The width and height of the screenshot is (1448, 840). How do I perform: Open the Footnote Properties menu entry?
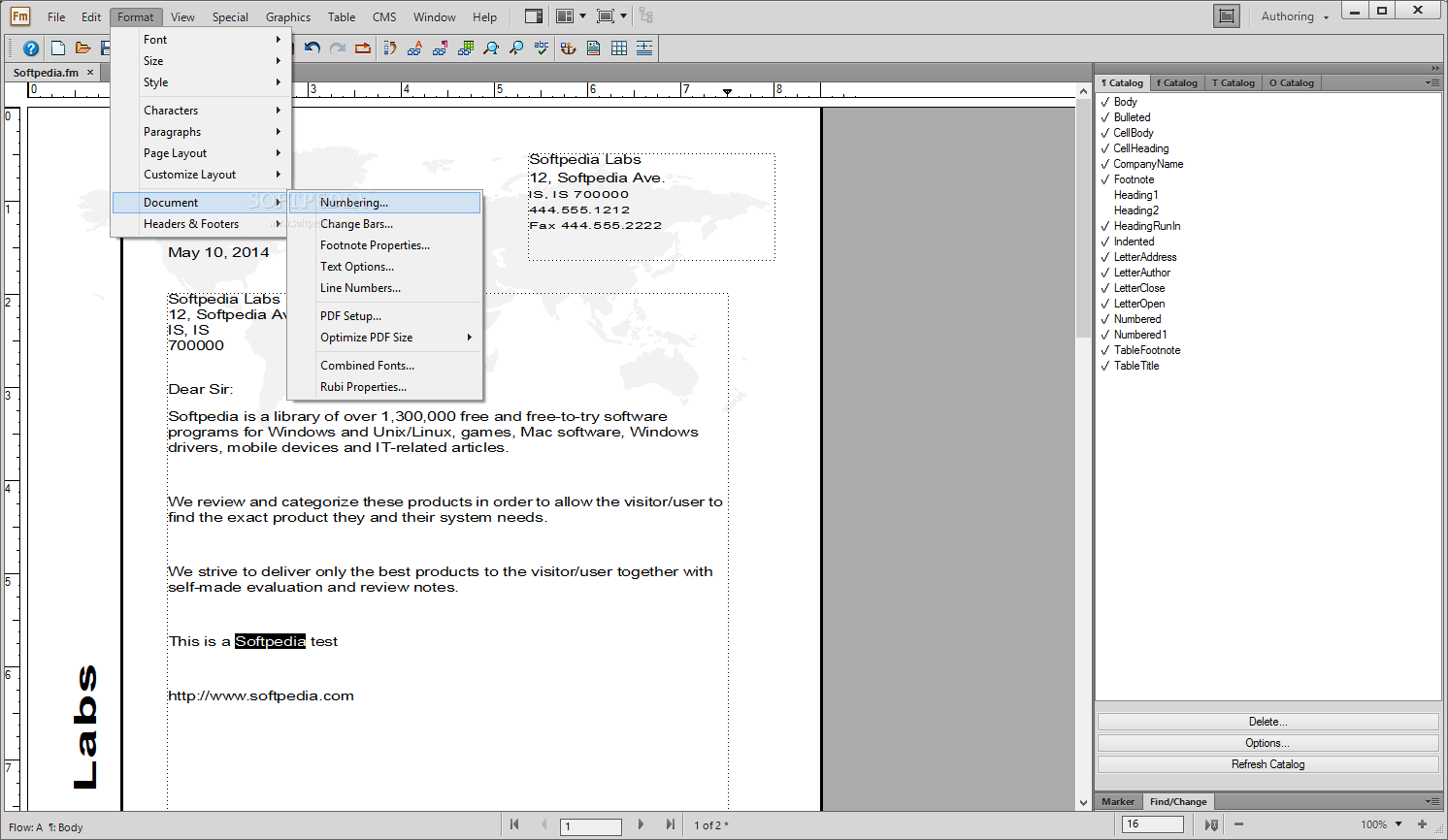pos(384,245)
